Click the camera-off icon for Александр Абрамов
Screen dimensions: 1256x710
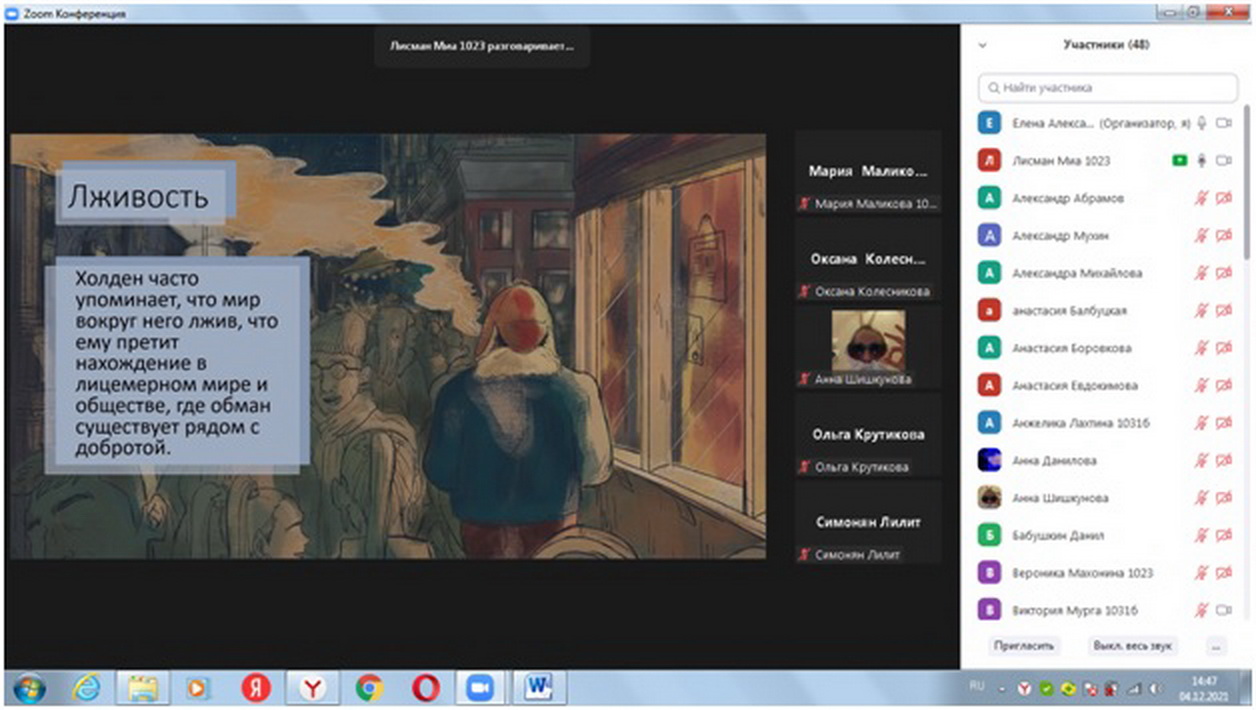click(1222, 198)
